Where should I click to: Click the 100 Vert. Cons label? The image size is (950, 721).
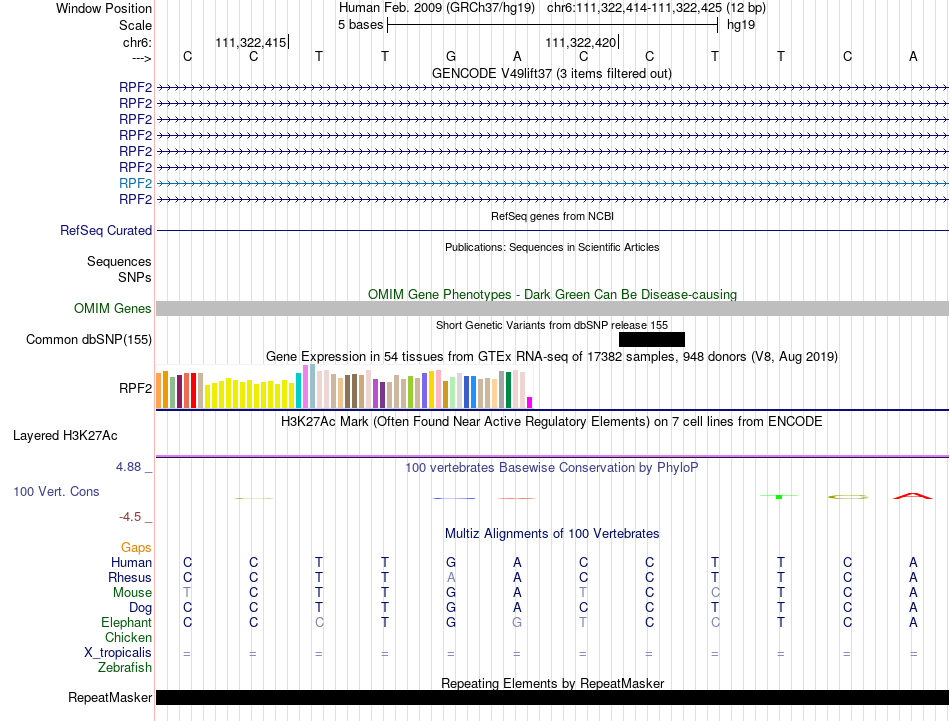coord(56,491)
